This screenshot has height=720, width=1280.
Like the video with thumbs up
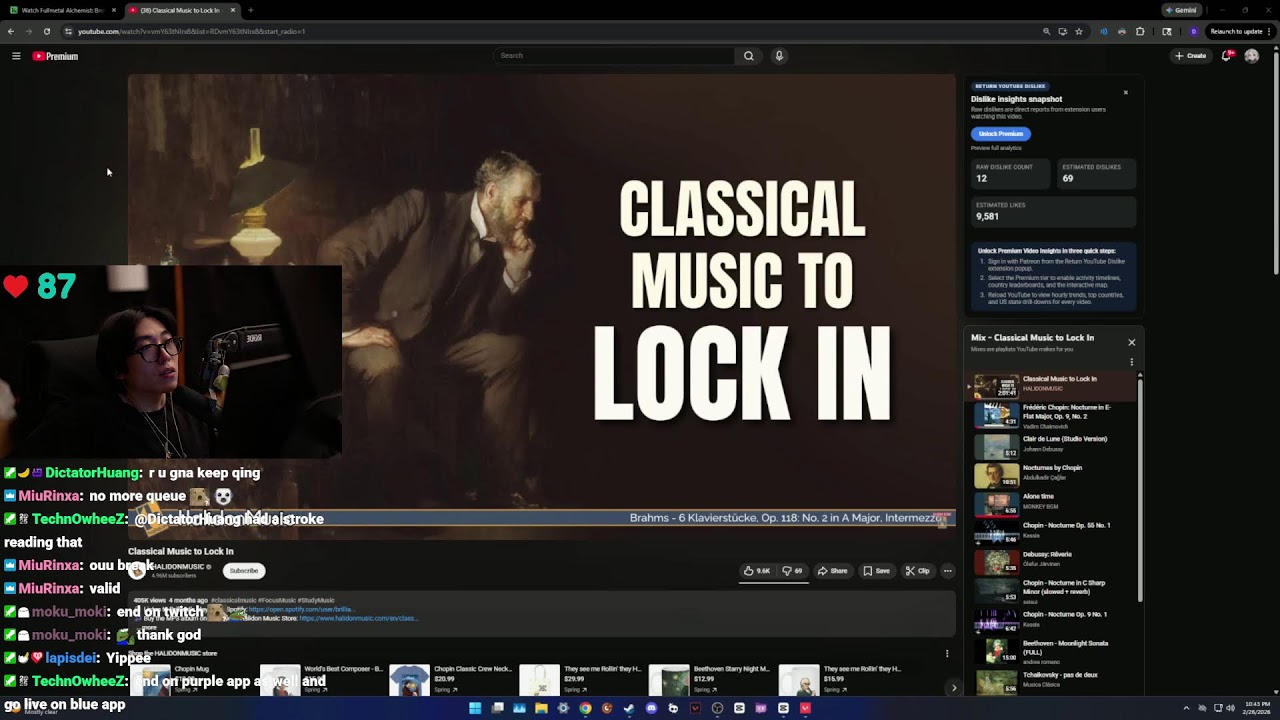757,571
